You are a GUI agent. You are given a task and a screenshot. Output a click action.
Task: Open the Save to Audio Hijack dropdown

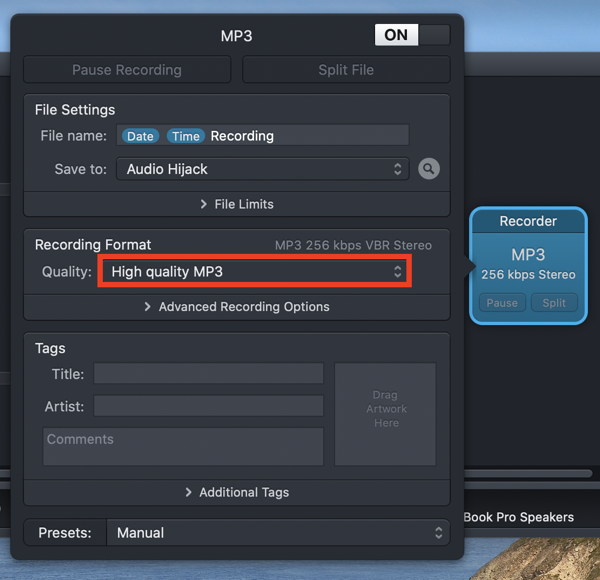262,169
